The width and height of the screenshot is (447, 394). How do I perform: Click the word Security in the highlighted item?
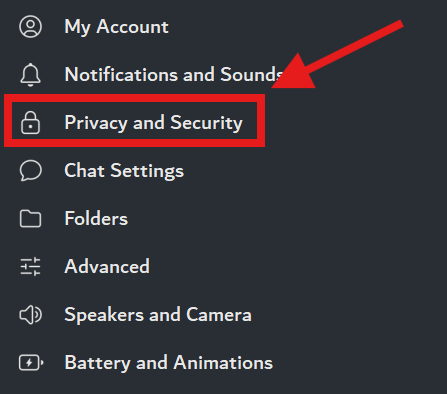pos(206,123)
